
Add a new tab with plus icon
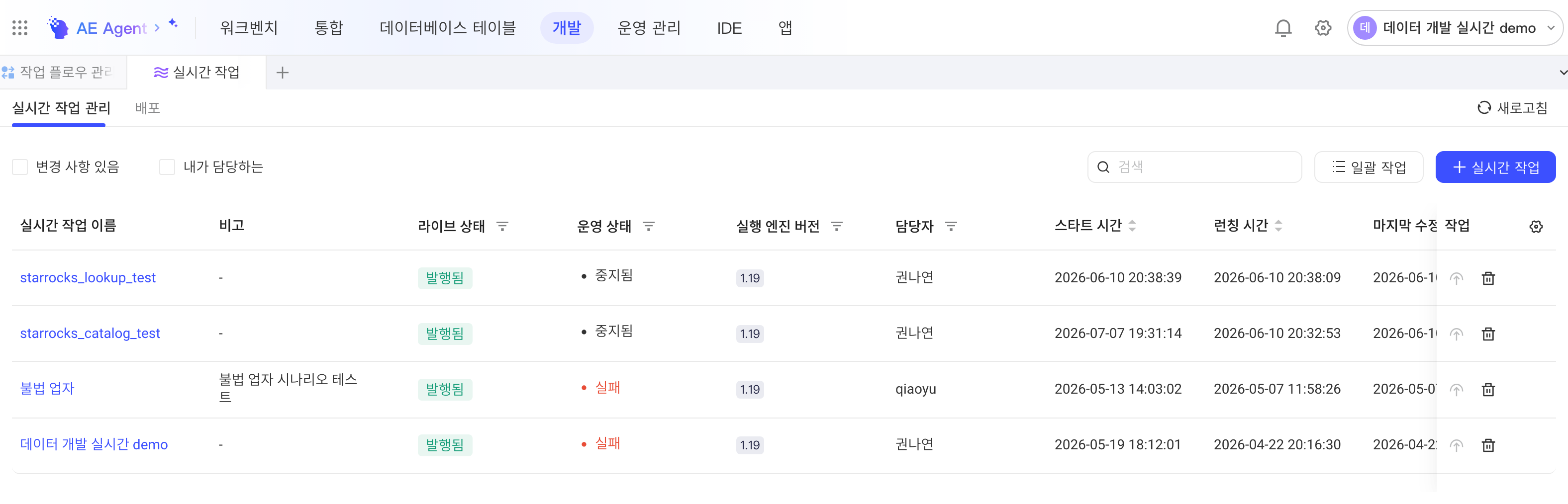click(x=282, y=73)
